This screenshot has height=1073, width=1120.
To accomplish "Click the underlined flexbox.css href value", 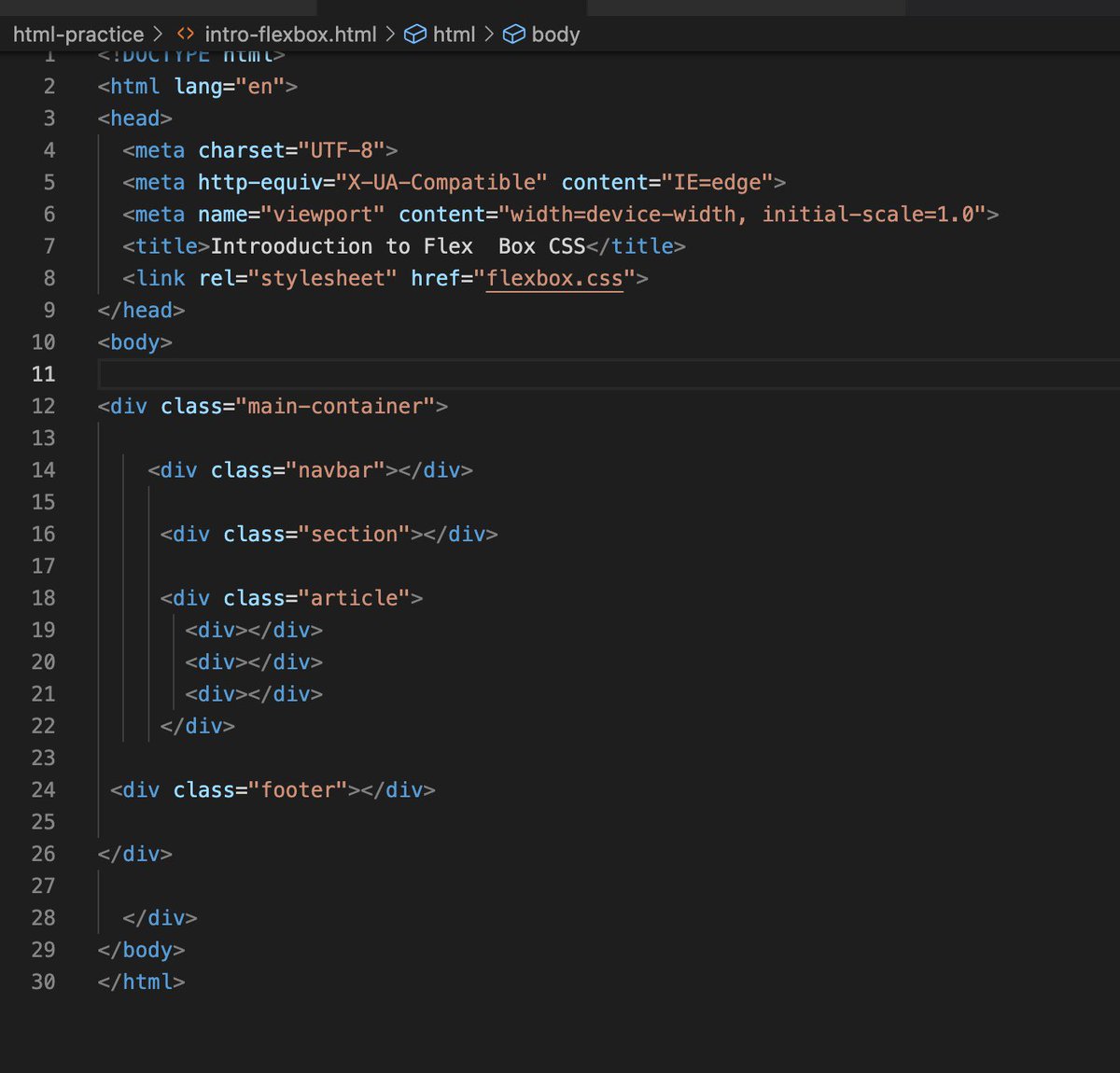I will tap(554, 278).
